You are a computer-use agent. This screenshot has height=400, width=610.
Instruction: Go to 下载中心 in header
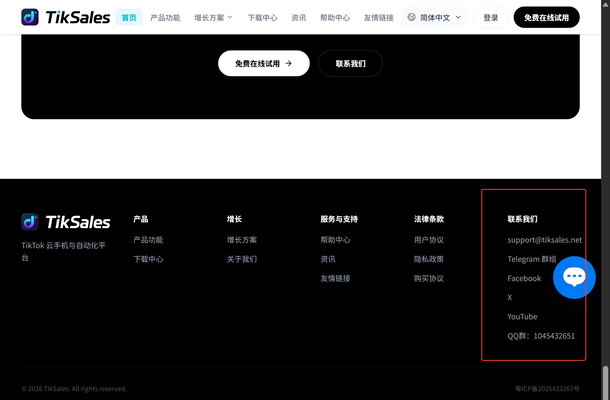263,18
